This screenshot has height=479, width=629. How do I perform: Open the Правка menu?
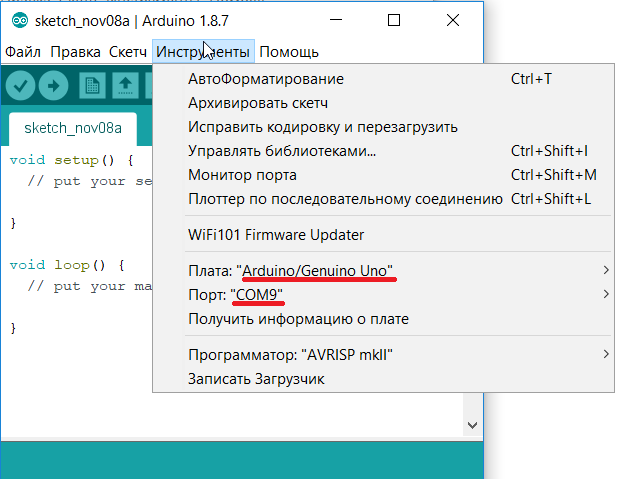(75, 52)
